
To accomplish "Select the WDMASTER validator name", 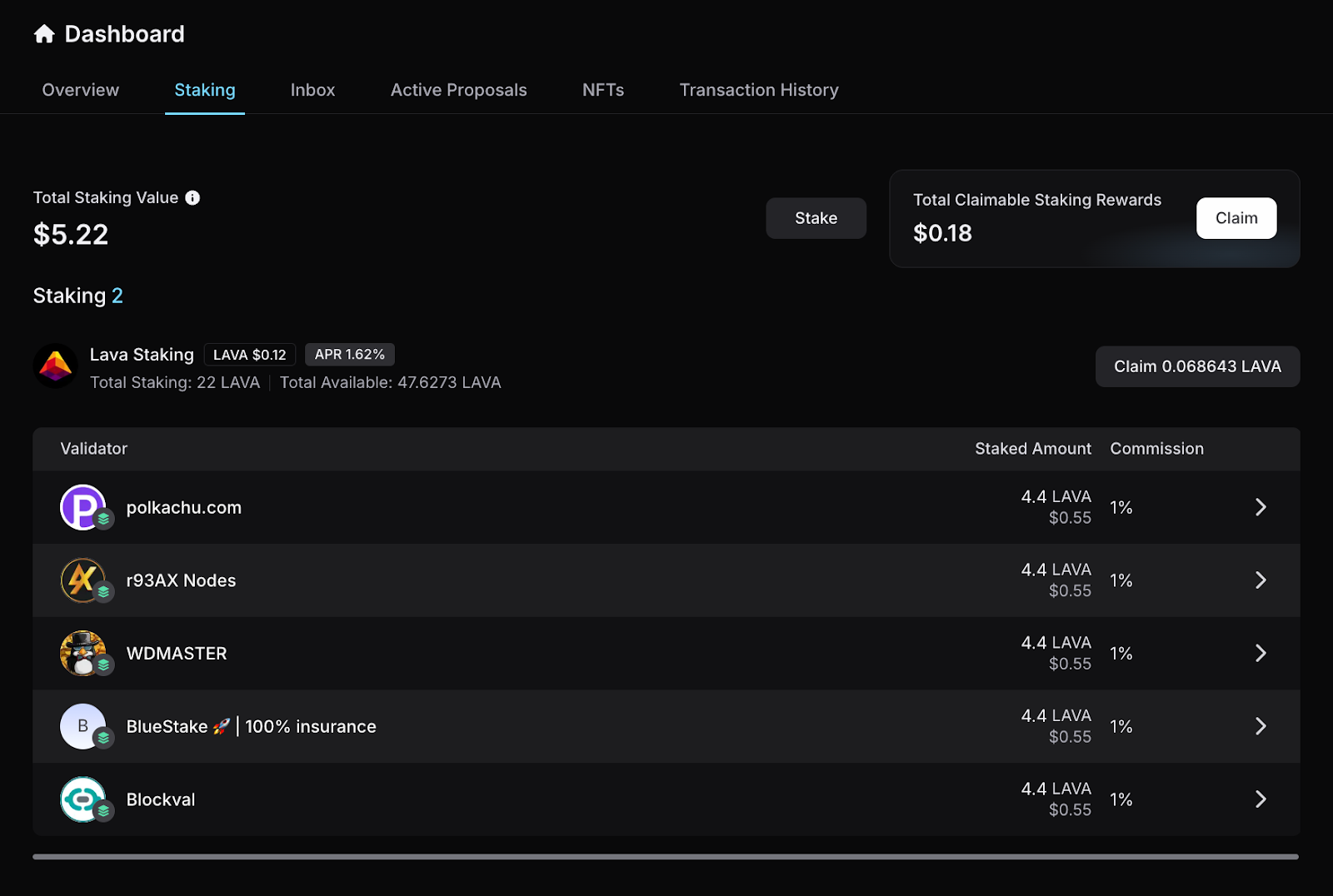I will 177,654.
